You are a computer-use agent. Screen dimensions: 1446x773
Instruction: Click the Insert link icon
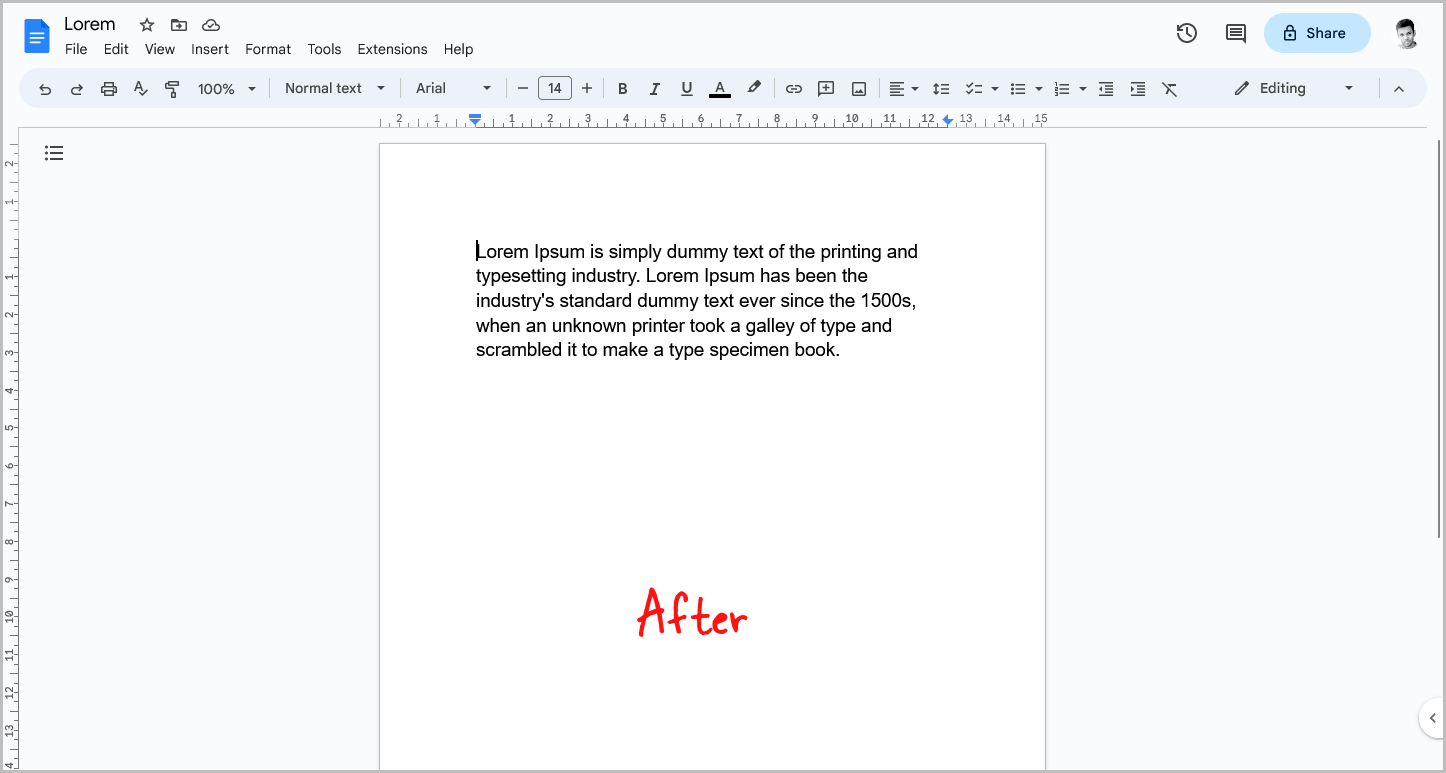click(x=793, y=88)
